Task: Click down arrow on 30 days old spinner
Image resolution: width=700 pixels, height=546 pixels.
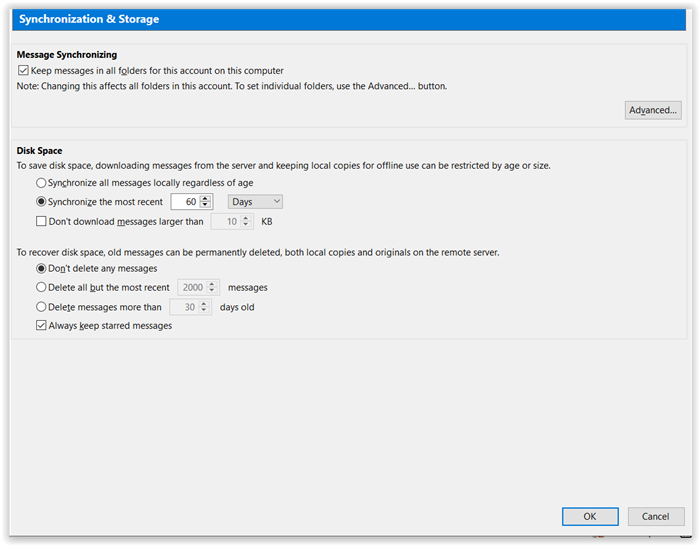Action: tap(204, 310)
